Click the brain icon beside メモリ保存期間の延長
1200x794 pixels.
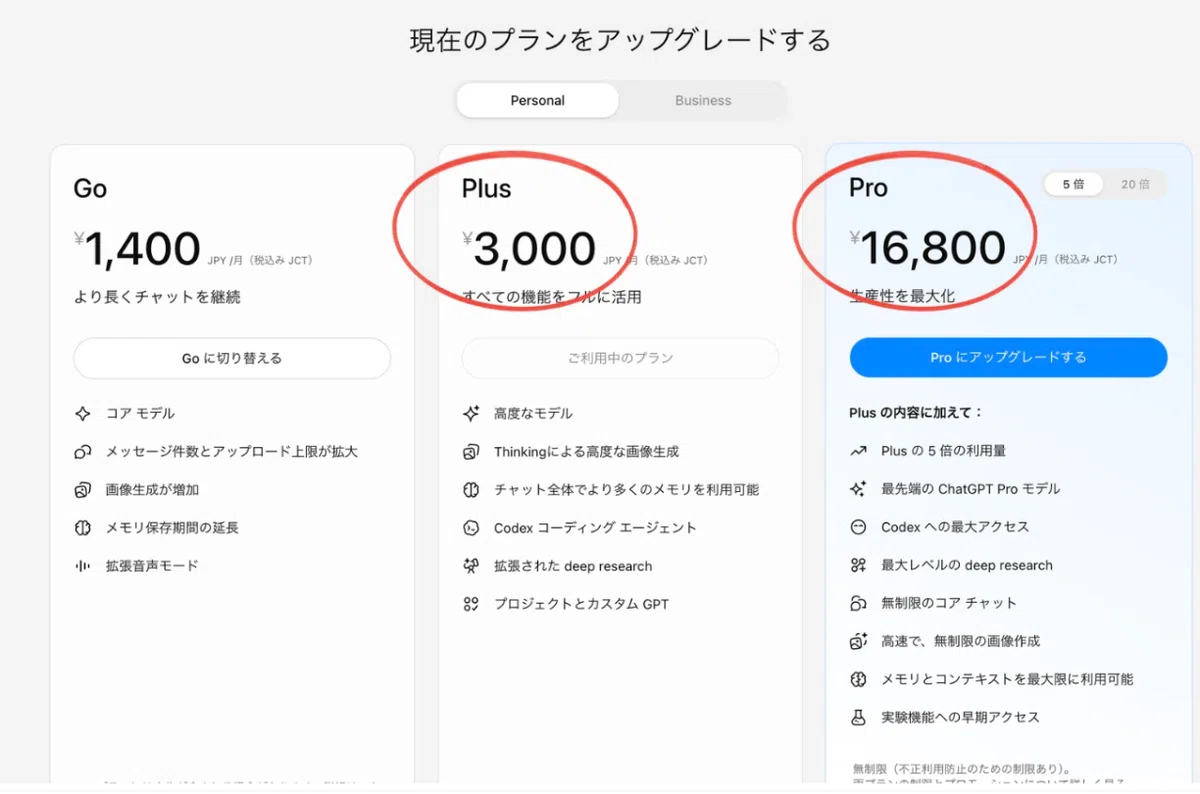point(83,527)
